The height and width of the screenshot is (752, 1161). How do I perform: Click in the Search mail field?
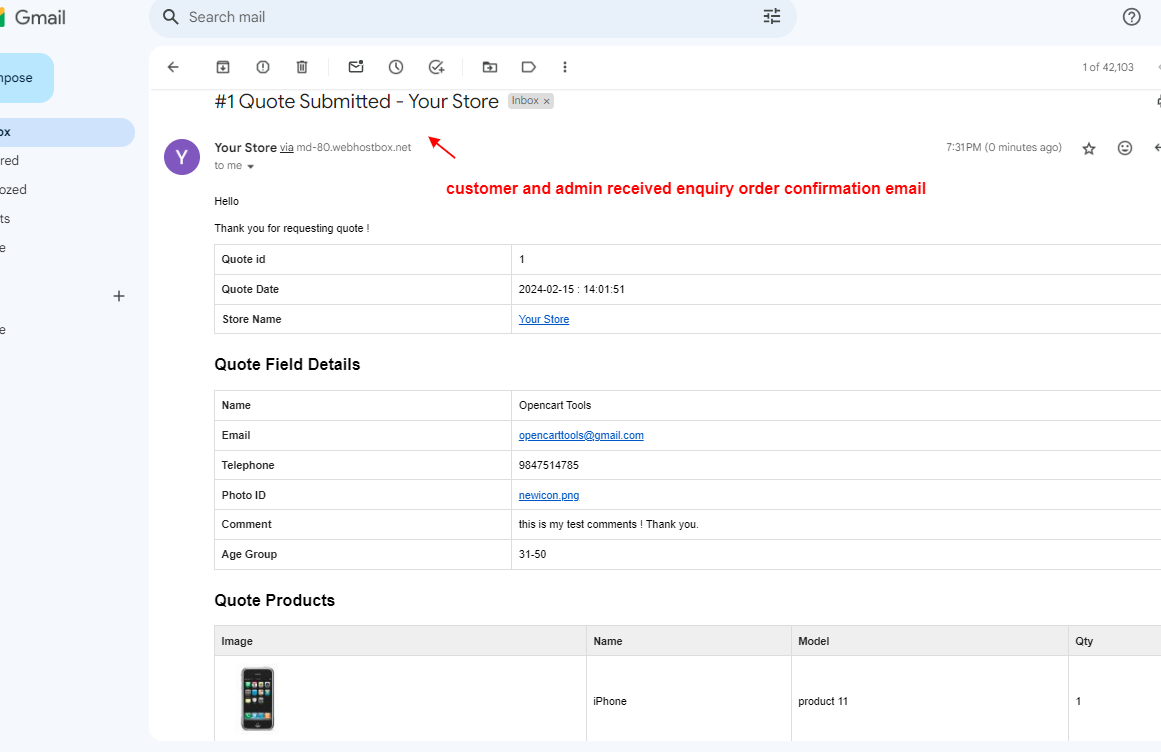450,17
